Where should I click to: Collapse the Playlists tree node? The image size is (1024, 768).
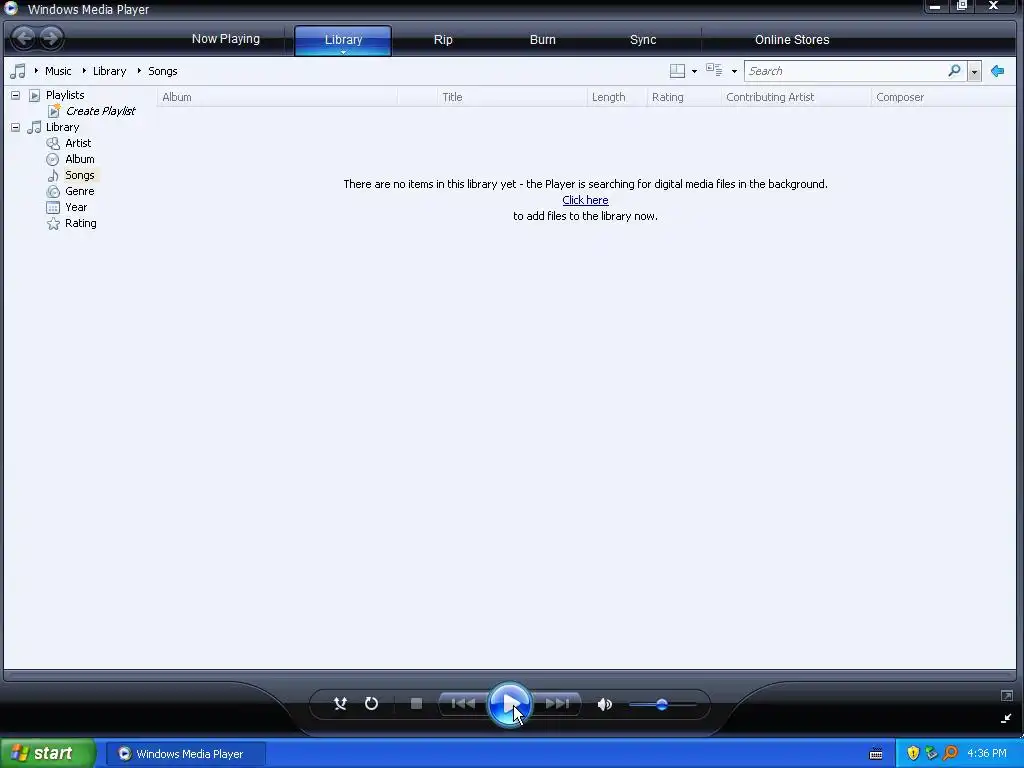15,95
